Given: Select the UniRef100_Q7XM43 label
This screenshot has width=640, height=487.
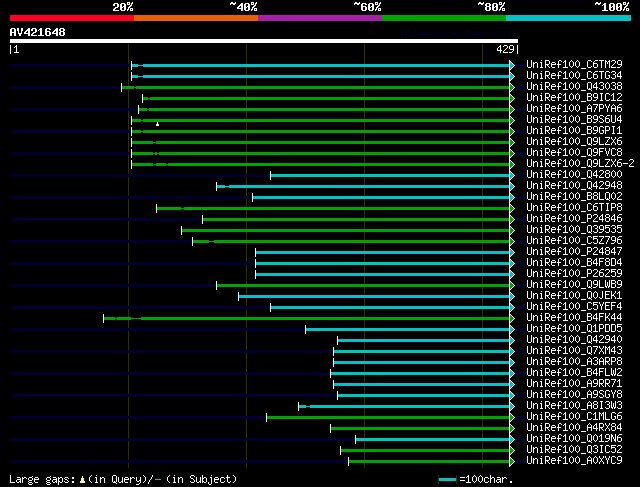Looking at the screenshot, I should click(x=574, y=351).
